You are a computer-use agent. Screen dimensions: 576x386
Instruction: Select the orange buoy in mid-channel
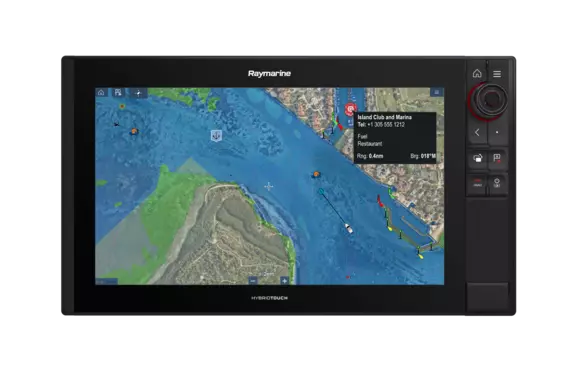click(x=316, y=174)
